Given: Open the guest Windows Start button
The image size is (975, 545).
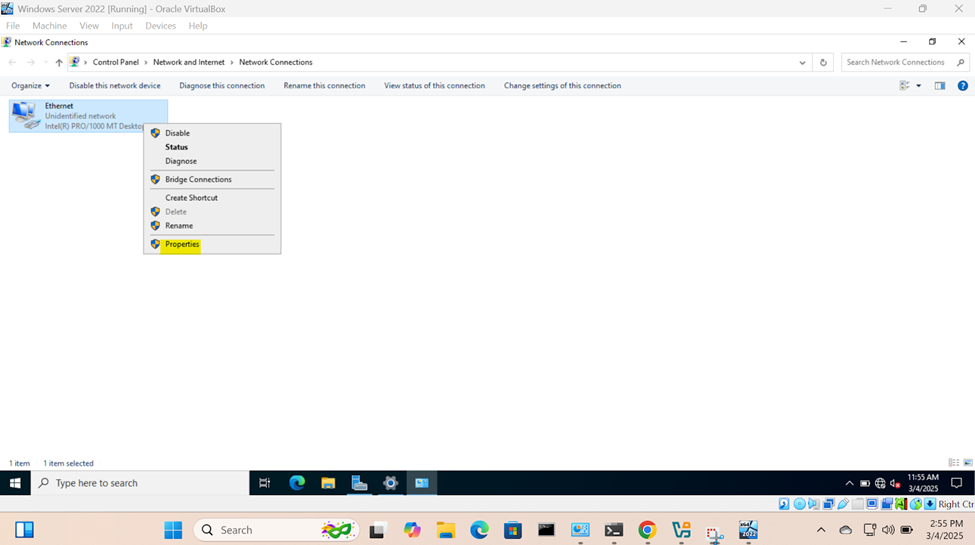Looking at the screenshot, I should pyautogui.click(x=15, y=483).
